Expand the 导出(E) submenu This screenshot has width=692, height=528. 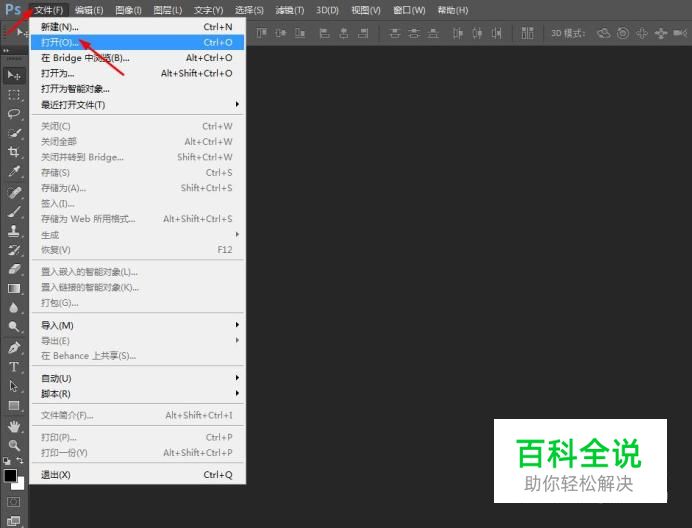coord(137,341)
